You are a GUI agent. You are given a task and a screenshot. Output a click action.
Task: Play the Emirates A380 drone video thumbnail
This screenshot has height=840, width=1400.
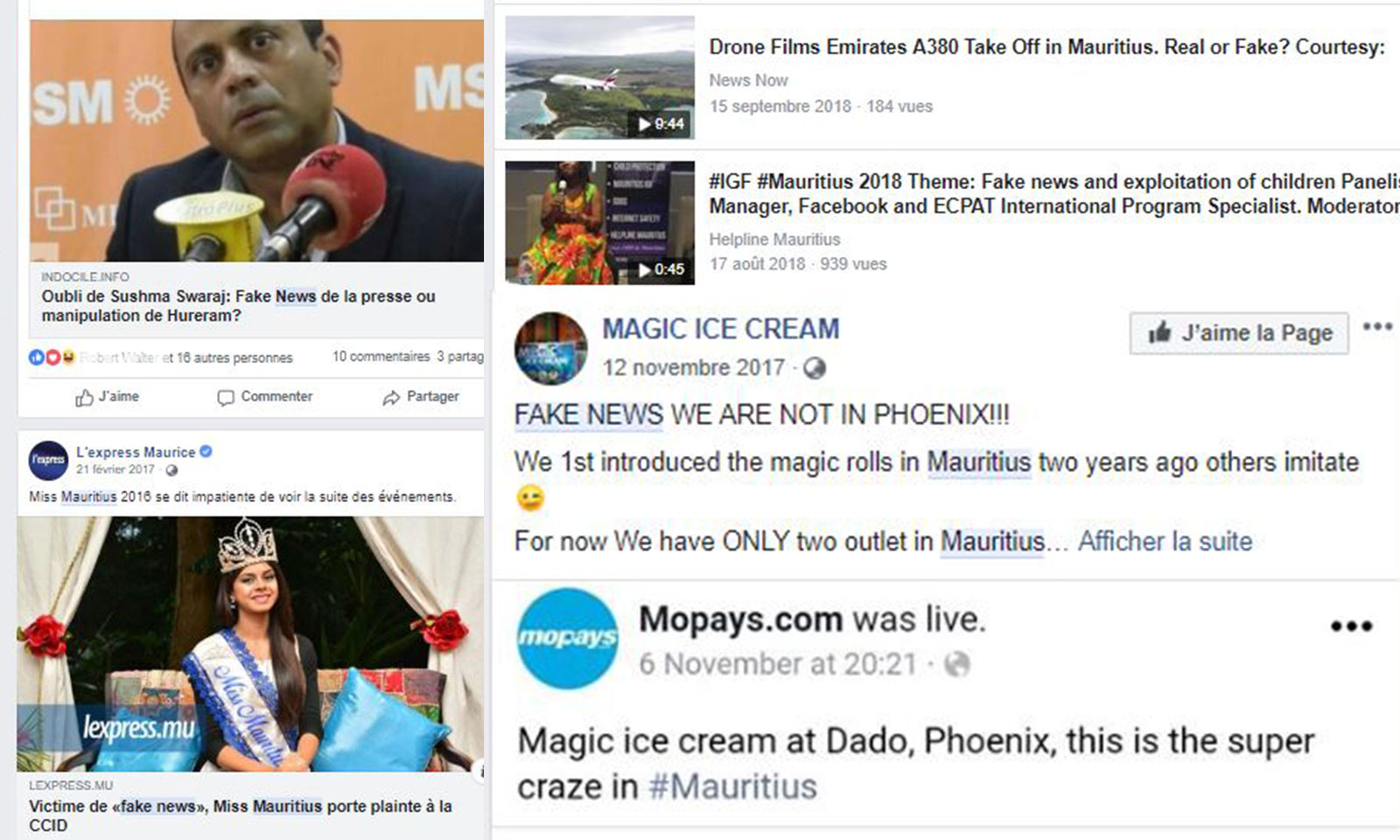click(x=600, y=77)
